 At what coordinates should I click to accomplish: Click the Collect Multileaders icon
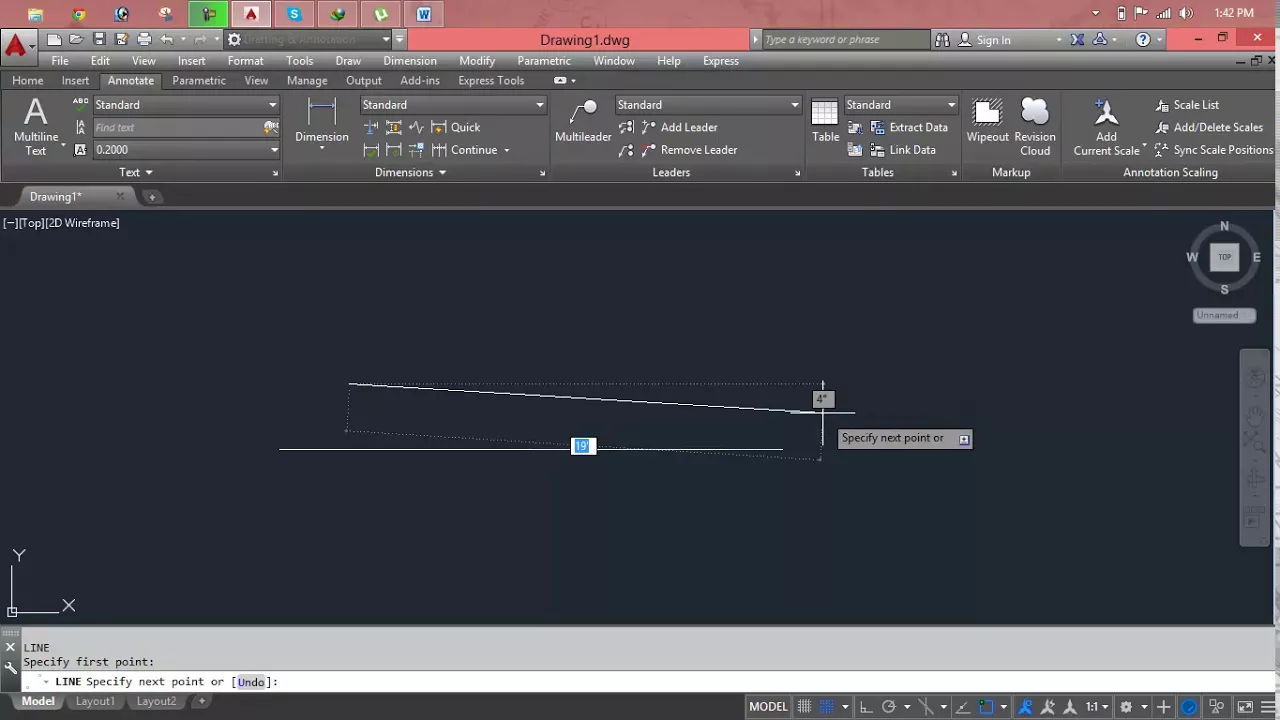[627, 150]
